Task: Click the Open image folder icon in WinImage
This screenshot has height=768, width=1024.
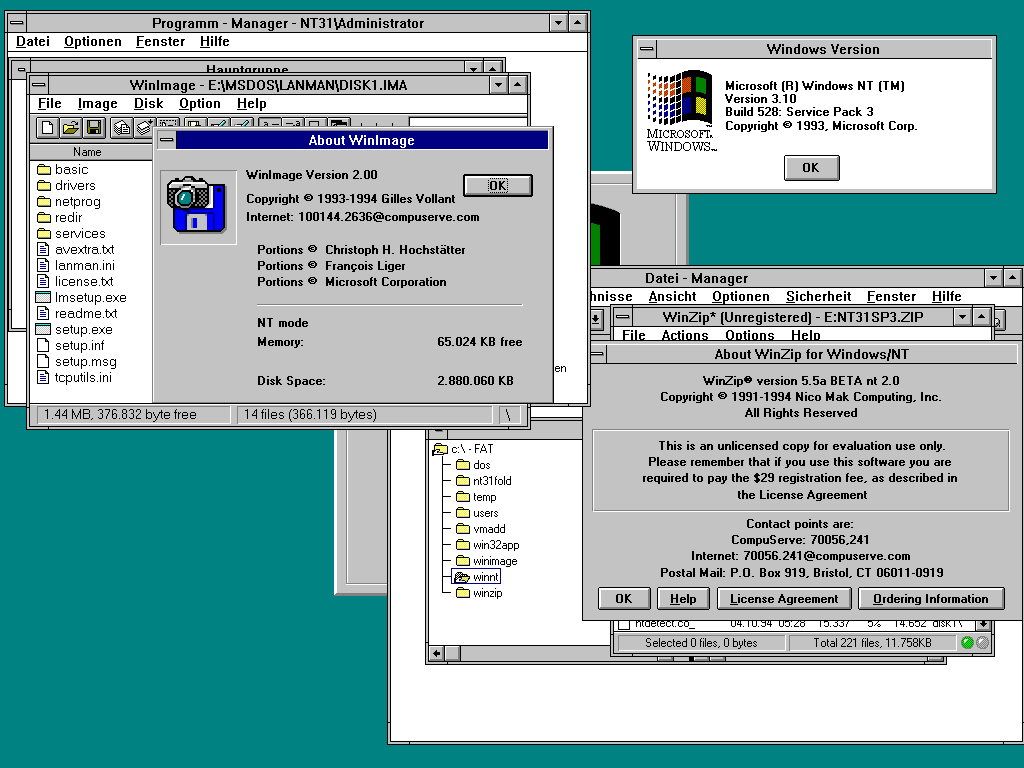Action: click(x=71, y=128)
